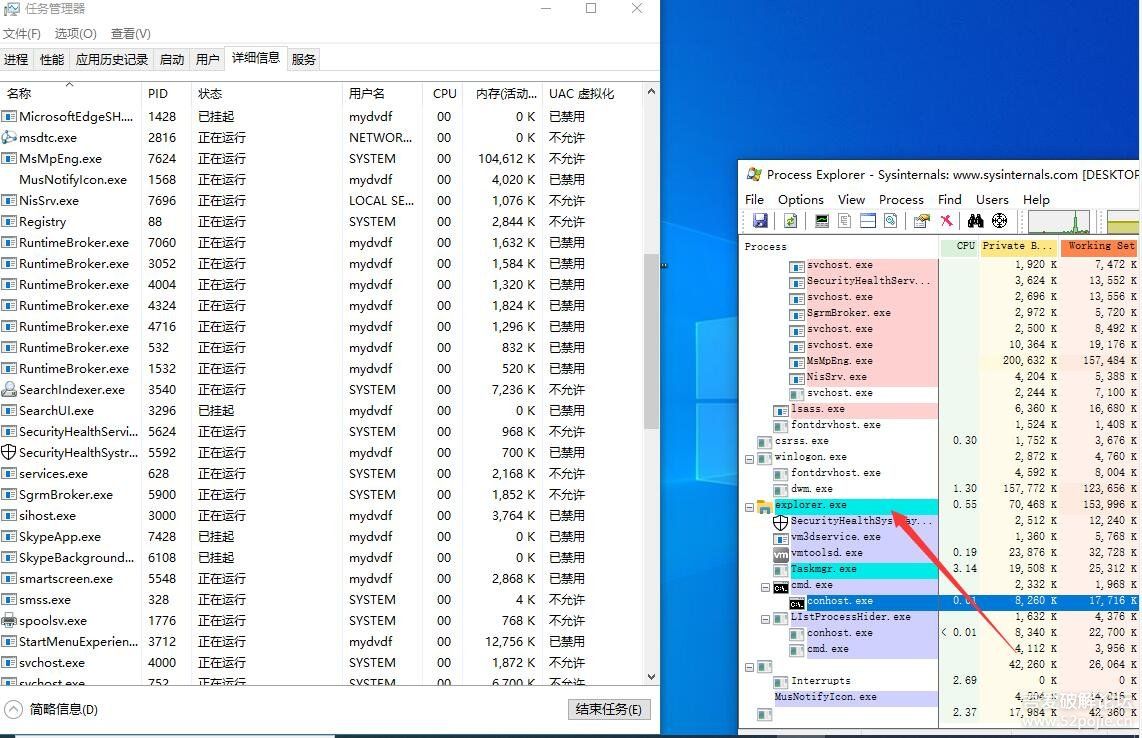Click the black console icon of cmd.exe under explorer
Viewport: 1142px width, 738px height.
coord(780,586)
